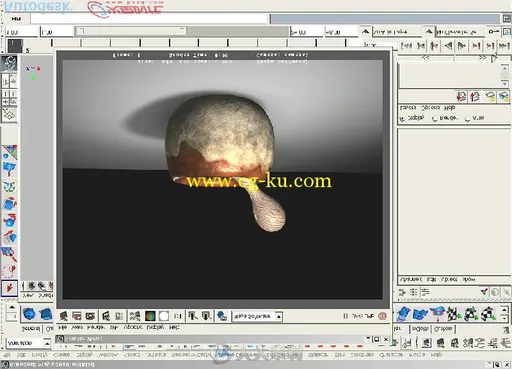Toggle the Pause IPR button in Render View

point(345,316)
